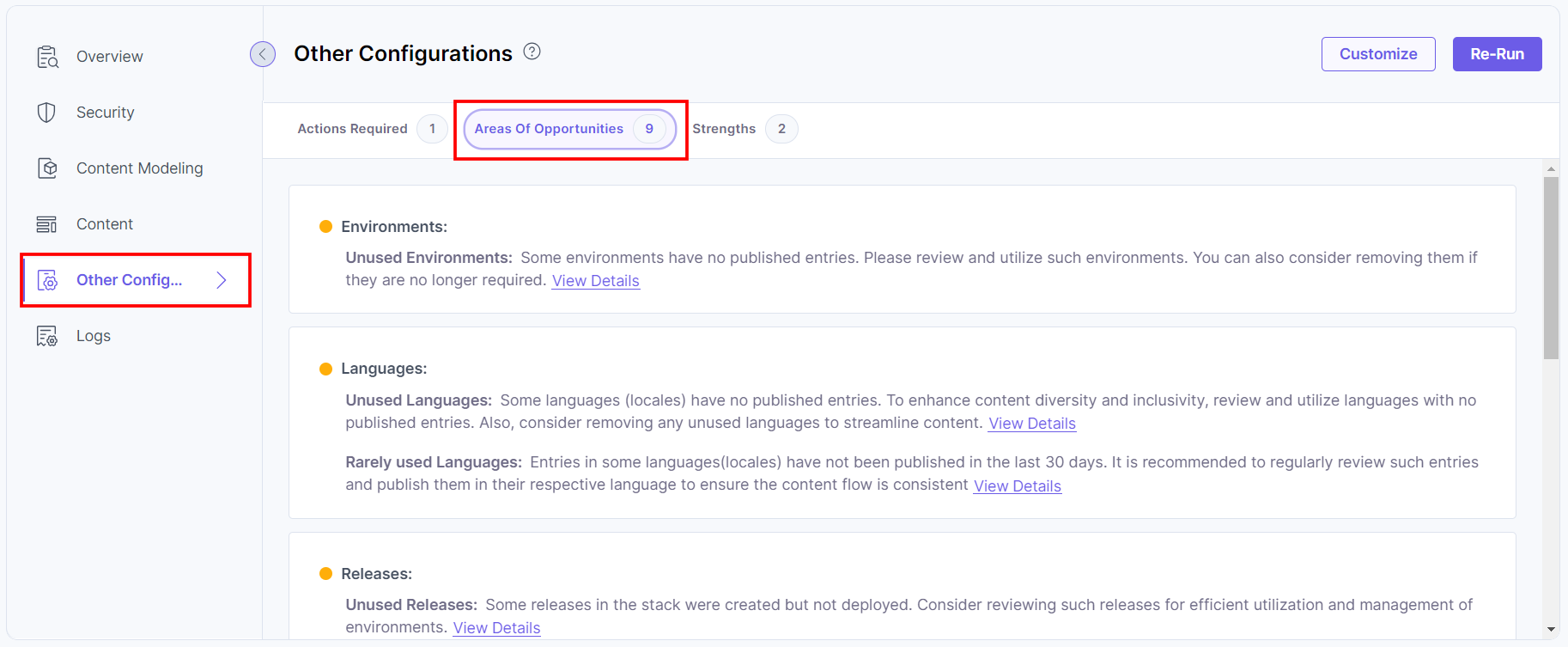1568x647 pixels.
Task: Open View Details for Rarely used Languages
Action: [x=1017, y=486]
